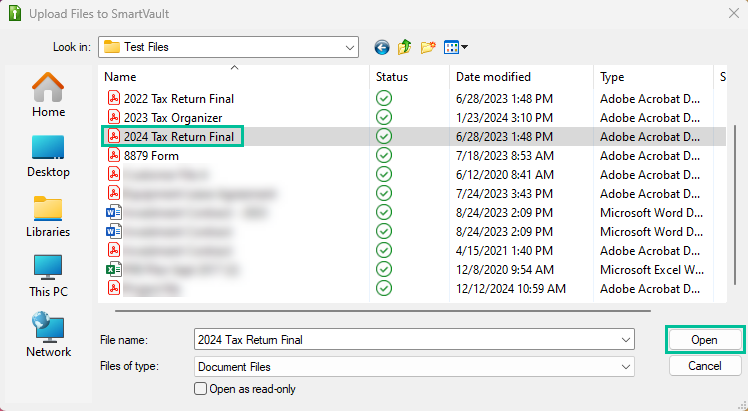Click the Cancel button

point(704,366)
